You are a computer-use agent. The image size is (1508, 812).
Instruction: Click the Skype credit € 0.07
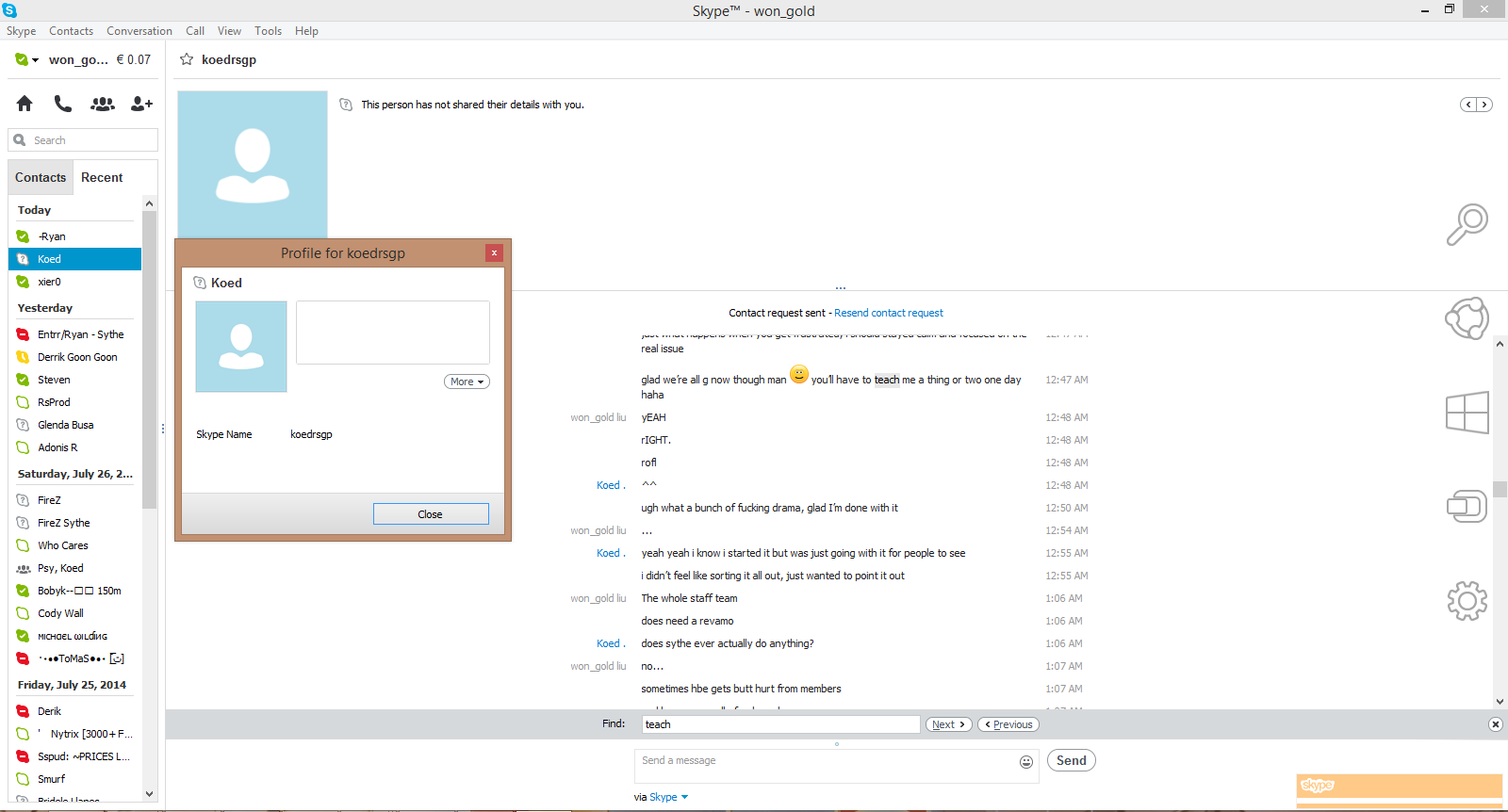pyautogui.click(x=134, y=59)
